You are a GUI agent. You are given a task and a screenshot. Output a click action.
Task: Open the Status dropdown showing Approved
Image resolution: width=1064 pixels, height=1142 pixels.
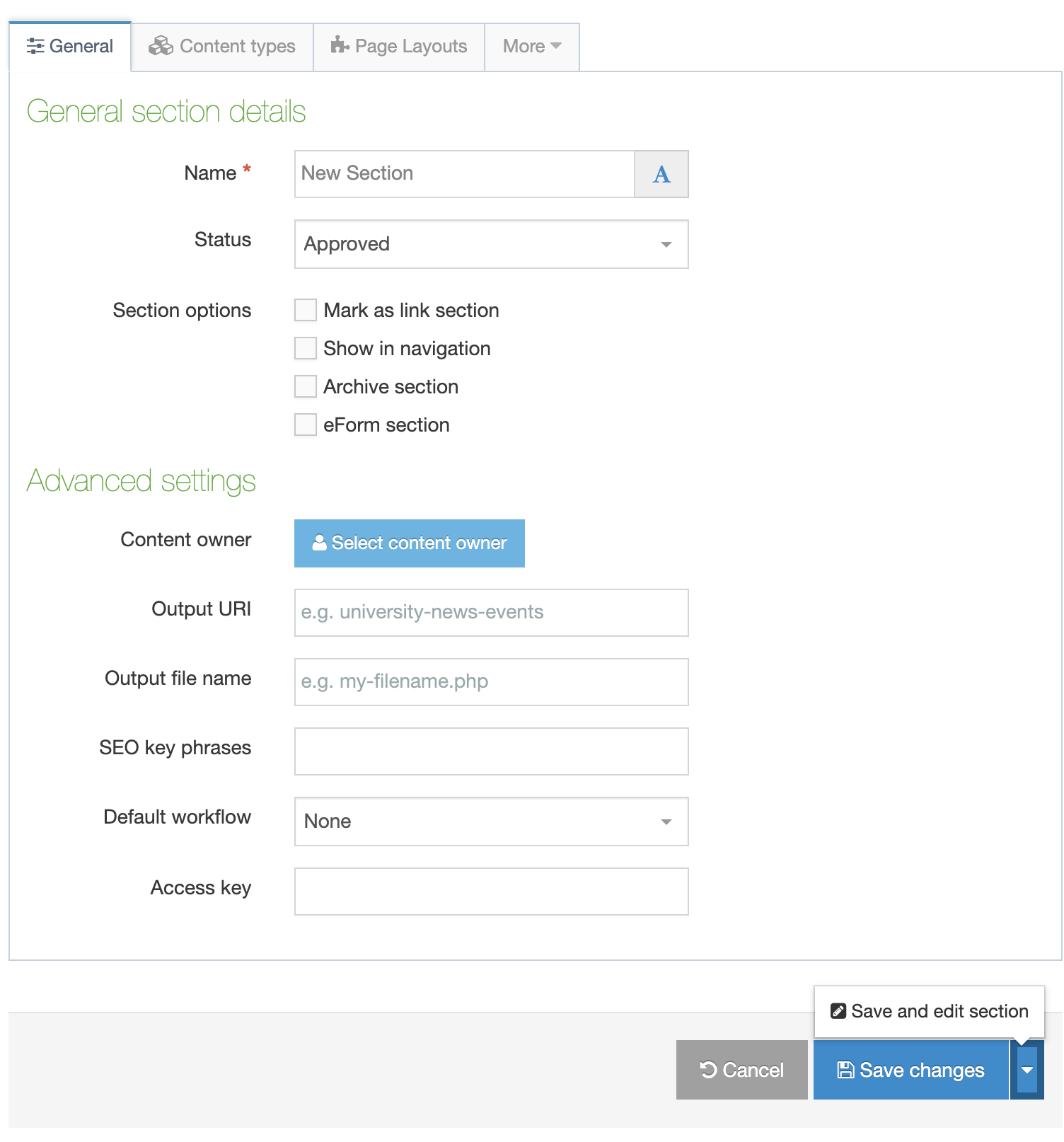(x=491, y=244)
